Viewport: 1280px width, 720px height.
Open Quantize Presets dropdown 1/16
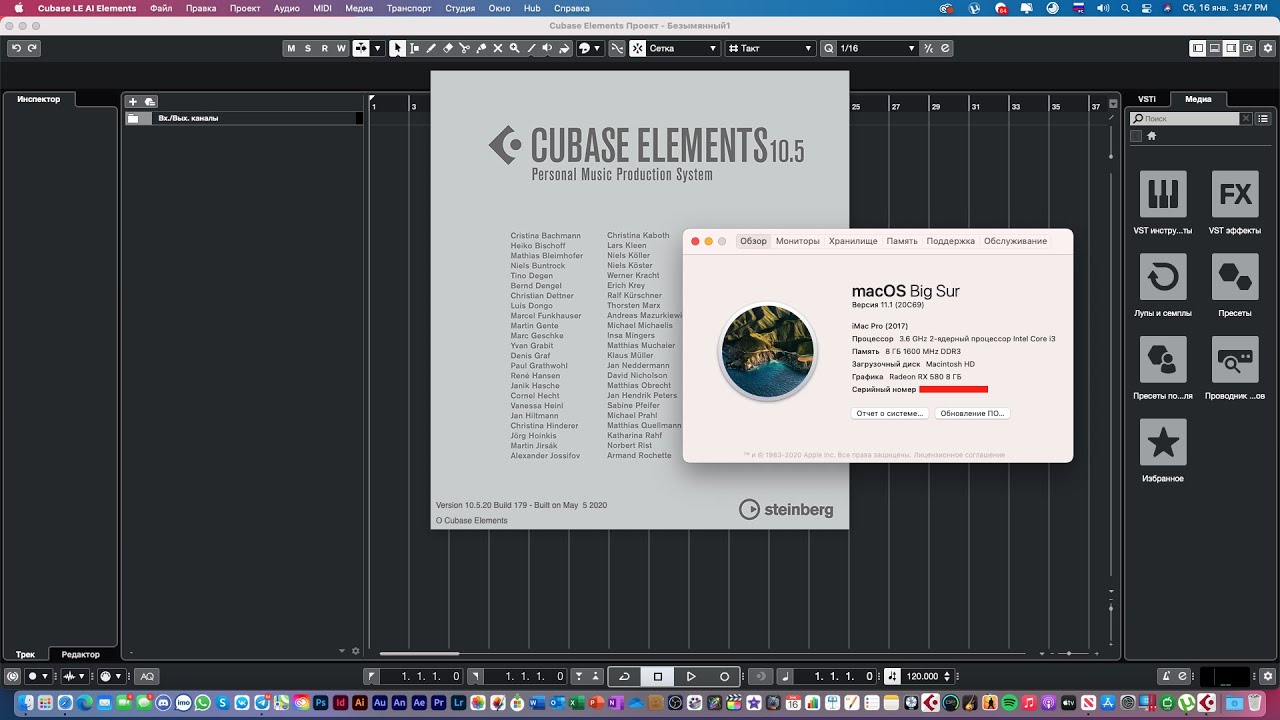click(x=876, y=48)
